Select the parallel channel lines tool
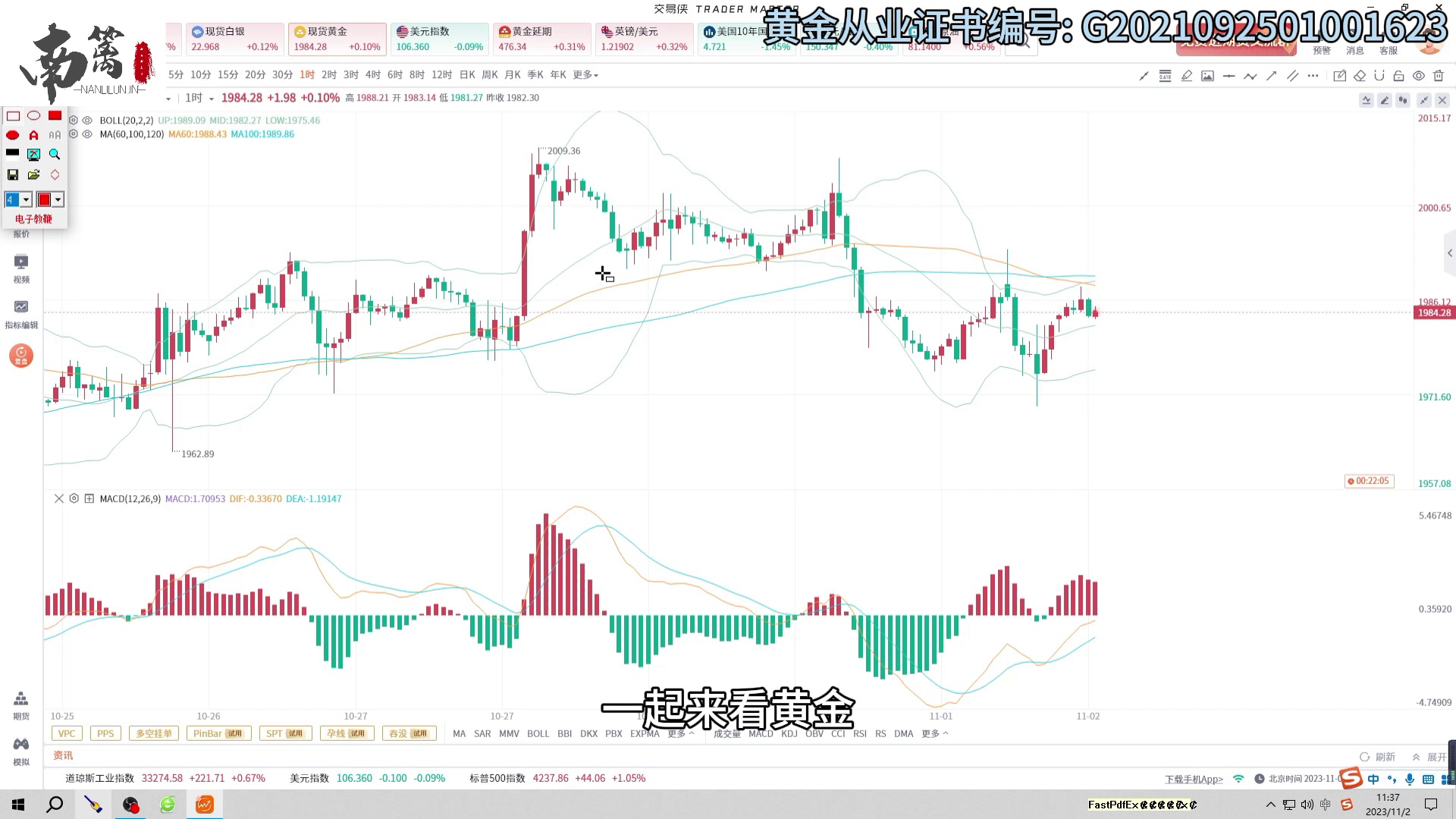This screenshot has width=1456, height=819. click(1293, 76)
